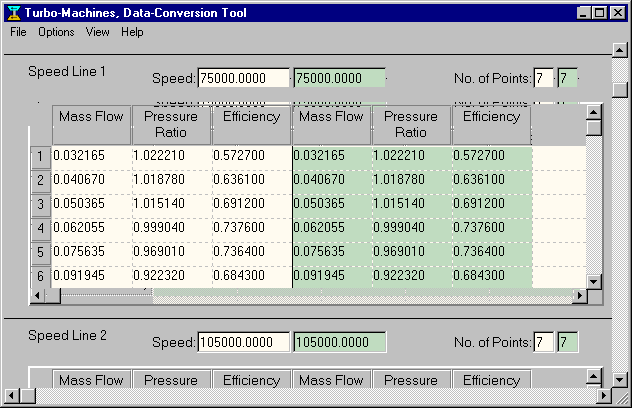Click green cell 0.075635 in row 5
The height and width of the screenshot is (408, 632).
[332, 252]
